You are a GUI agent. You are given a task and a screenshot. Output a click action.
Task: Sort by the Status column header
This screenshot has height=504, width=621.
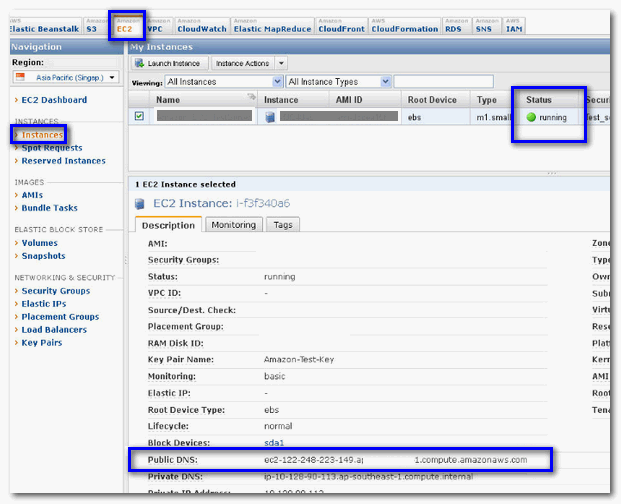(x=549, y=100)
